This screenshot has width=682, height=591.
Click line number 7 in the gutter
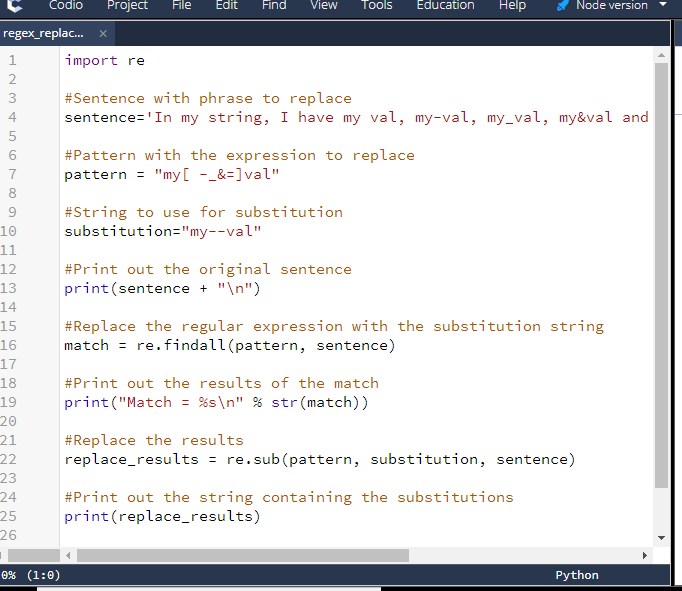pos(13,174)
